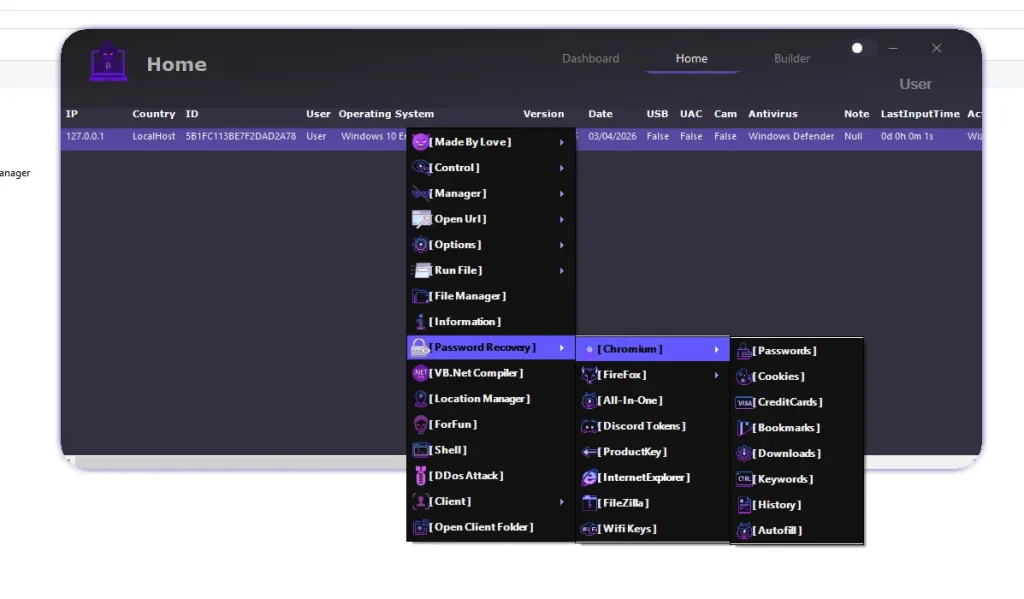Click the globe icon beside InternetExplorer
Image resolution: width=1024 pixels, height=599 pixels.
click(x=589, y=478)
